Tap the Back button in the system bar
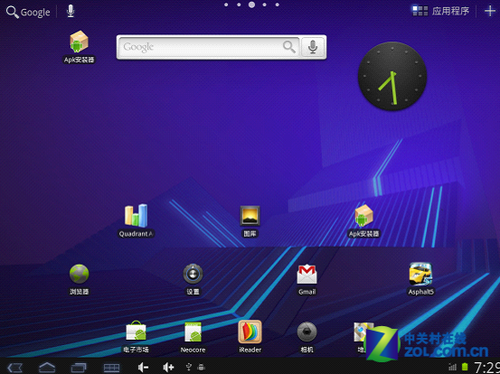 [15, 368]
